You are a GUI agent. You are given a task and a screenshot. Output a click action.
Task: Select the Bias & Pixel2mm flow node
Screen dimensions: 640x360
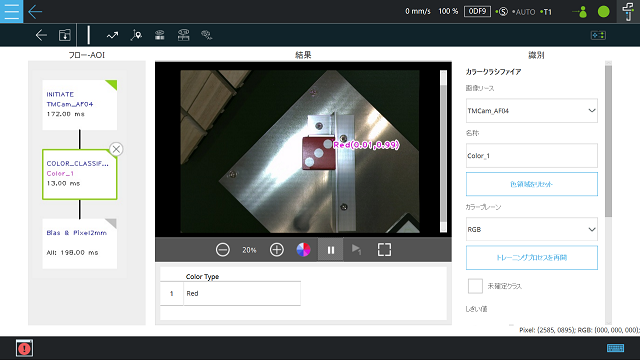point(80,243)
